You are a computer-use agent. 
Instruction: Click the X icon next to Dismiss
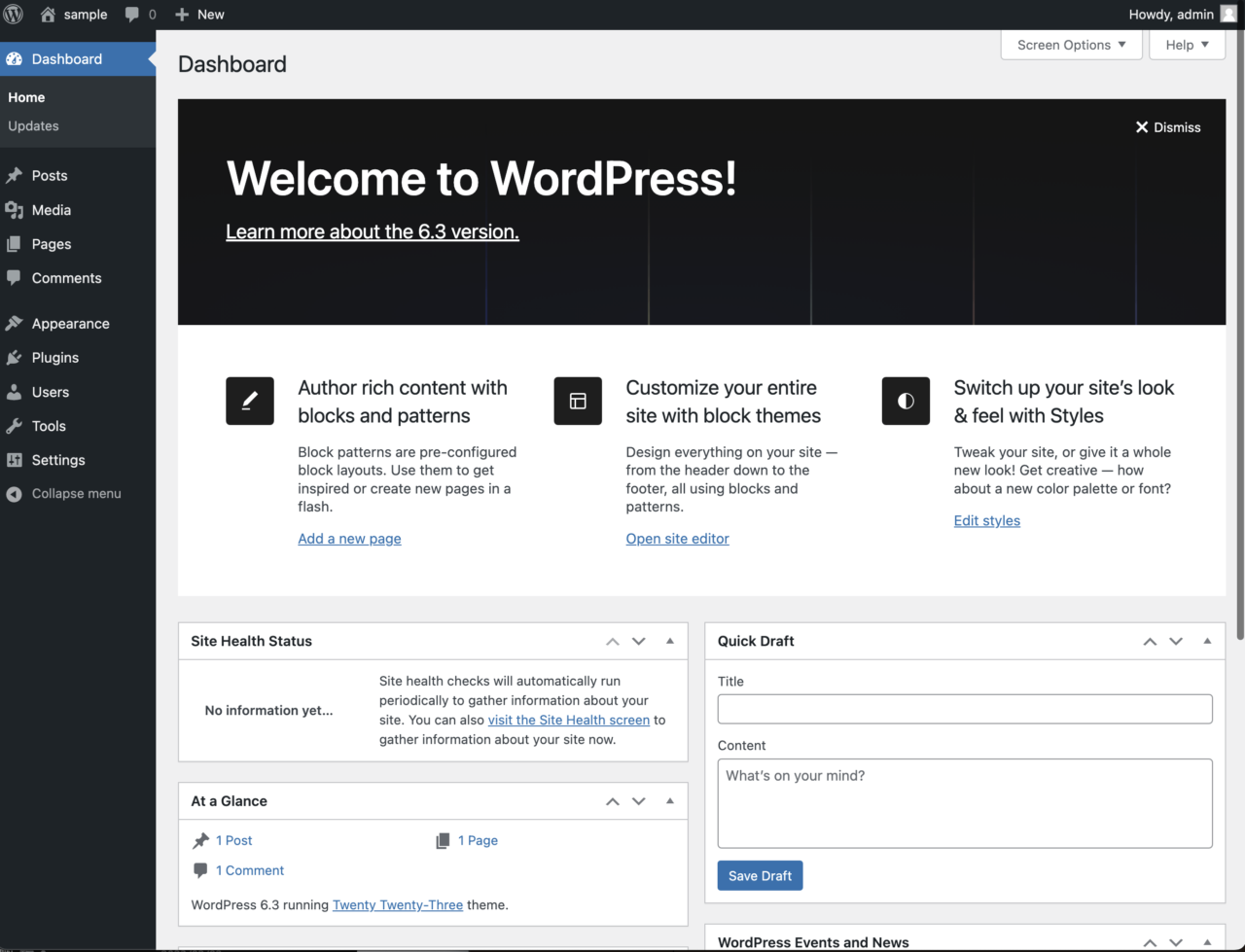click(1142, 127)
